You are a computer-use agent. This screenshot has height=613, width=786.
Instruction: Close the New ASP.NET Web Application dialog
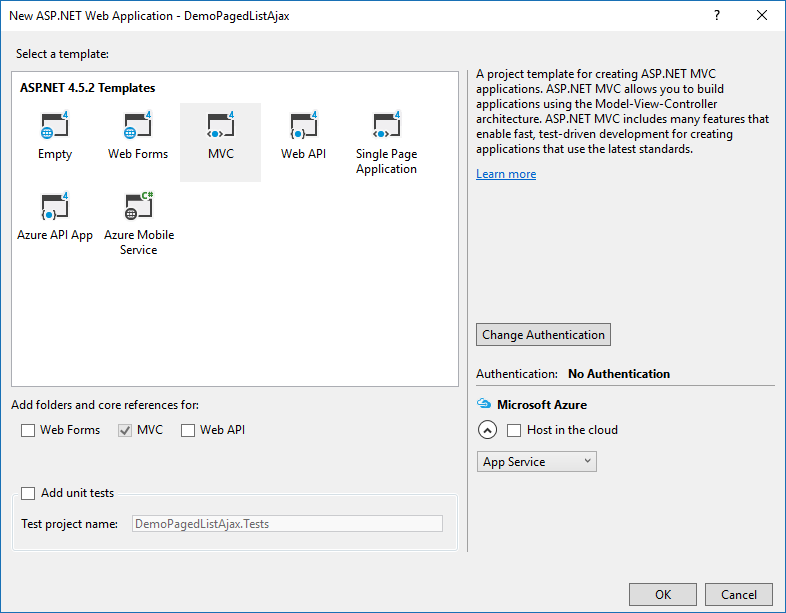(x=761, y=16)
